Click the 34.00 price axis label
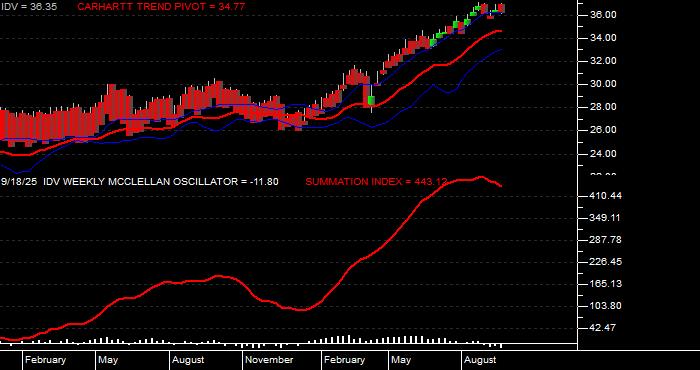This screenshot has width=700, height=370. coord(604,38)
